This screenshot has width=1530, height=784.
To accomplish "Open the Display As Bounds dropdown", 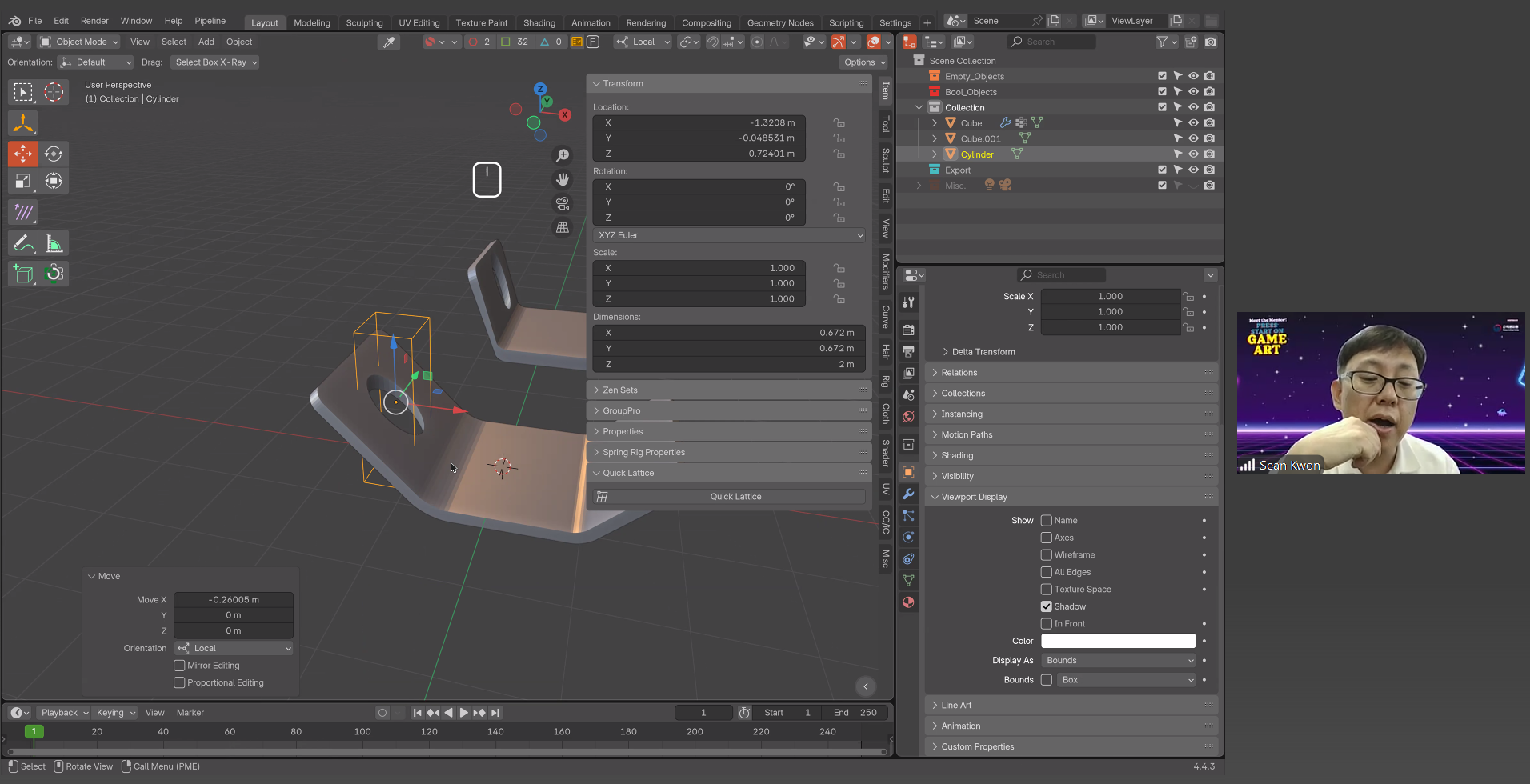I will pyautogui.click(x=1118, y=660).
